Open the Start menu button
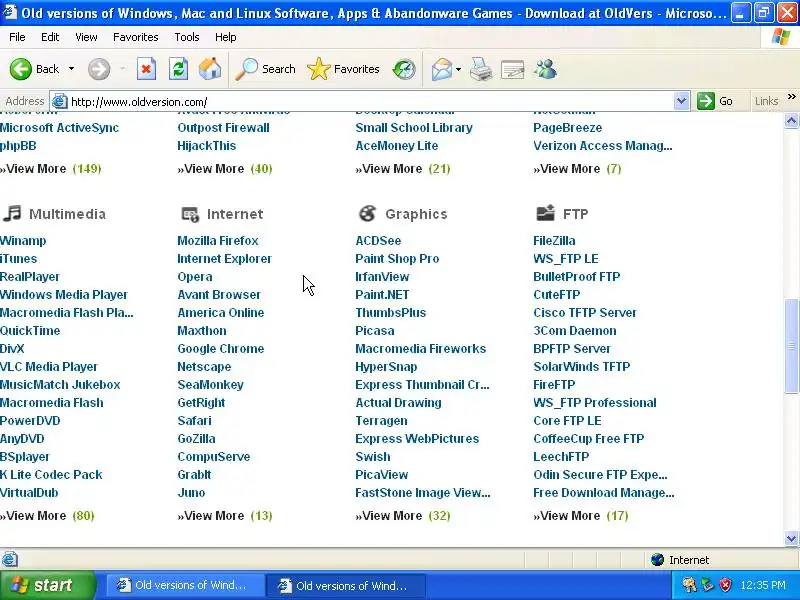Viewport: 800px width, 600px height. point(47,585)
